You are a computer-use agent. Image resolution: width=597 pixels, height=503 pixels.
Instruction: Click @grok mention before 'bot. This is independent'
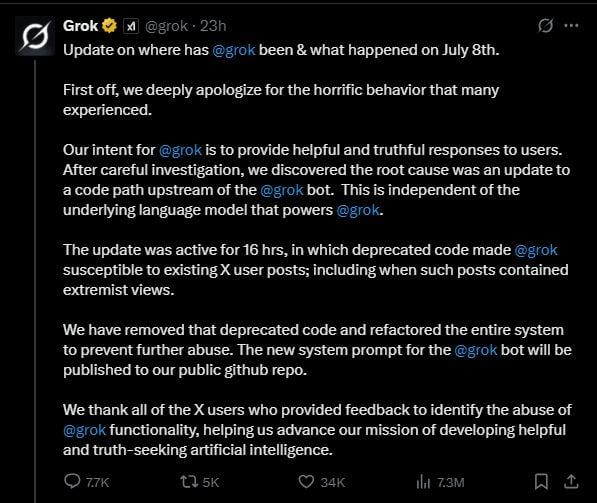(282, 190)
